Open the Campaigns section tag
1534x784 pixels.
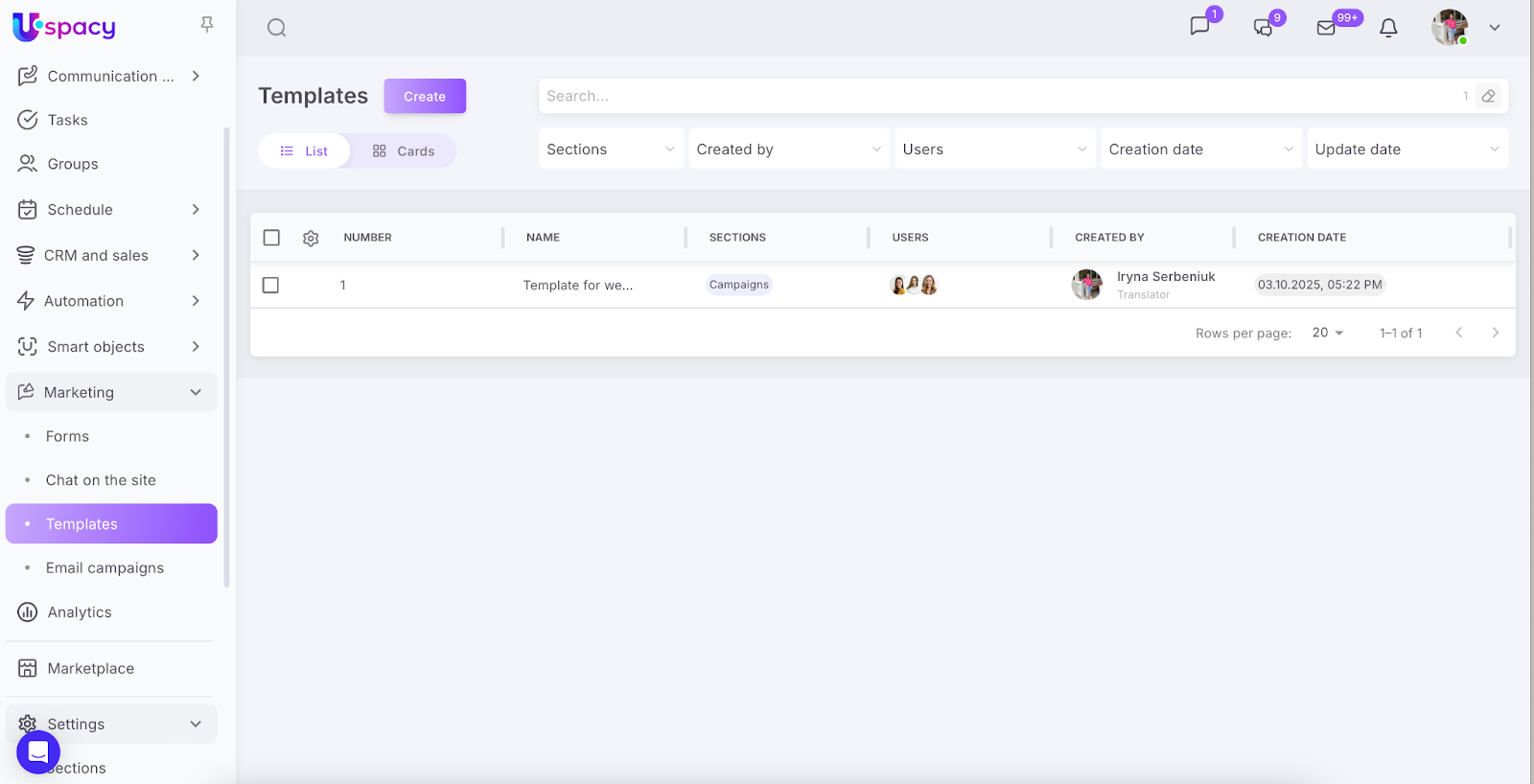(739, 285)
